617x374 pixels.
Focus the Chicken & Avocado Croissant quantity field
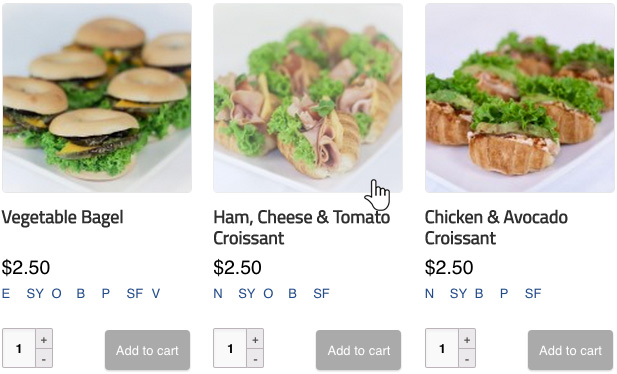[x=442, y=348]
